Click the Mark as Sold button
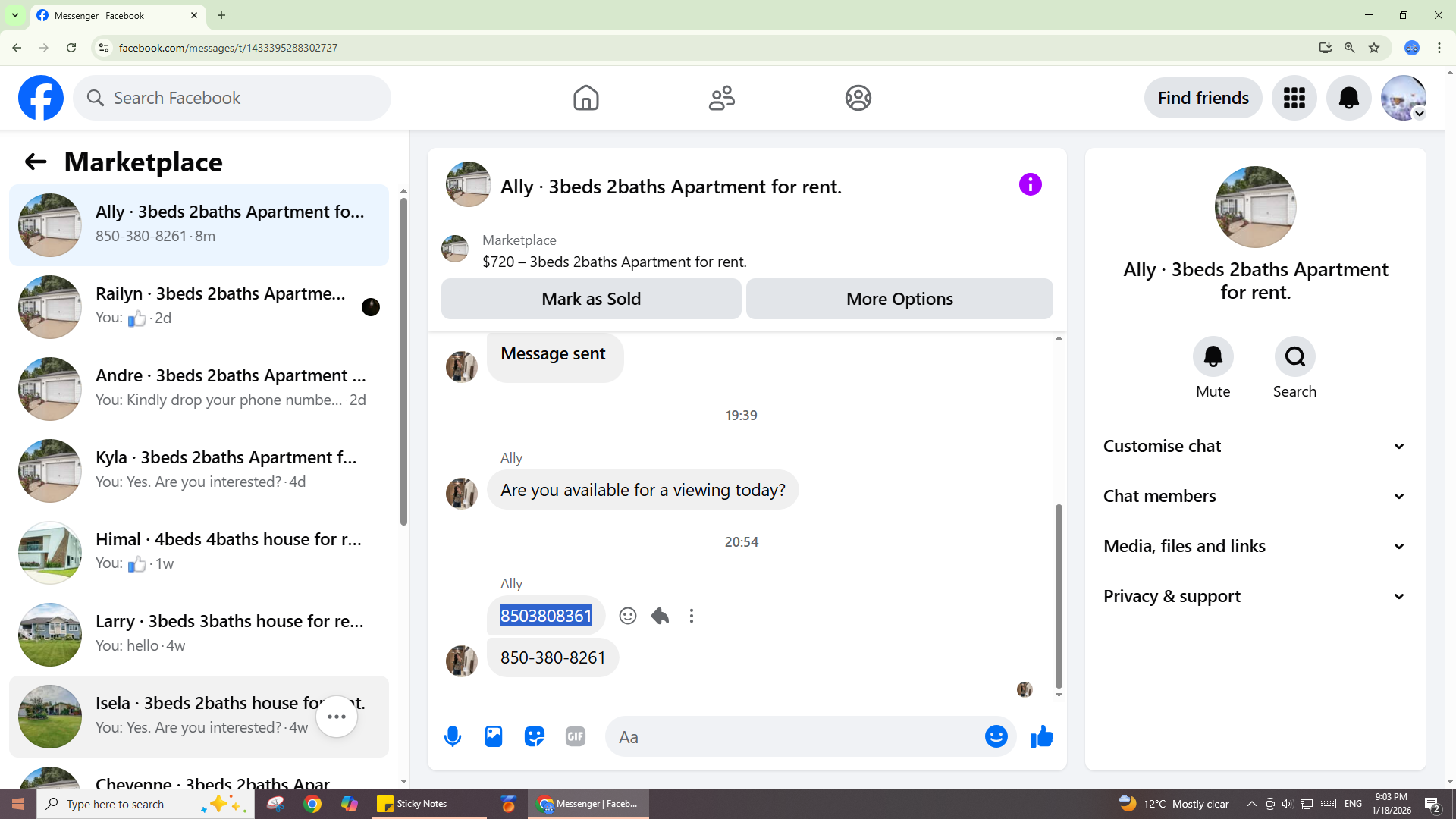Screen dimensions: 1456x819 pyautogui.click(x=591, y=299)
